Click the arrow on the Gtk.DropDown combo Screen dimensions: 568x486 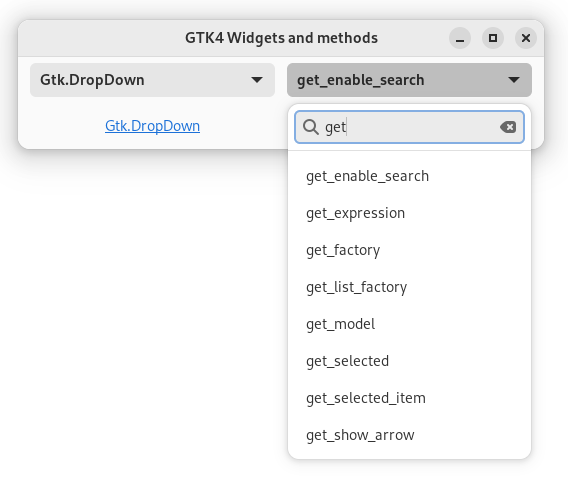click(257, 80)
